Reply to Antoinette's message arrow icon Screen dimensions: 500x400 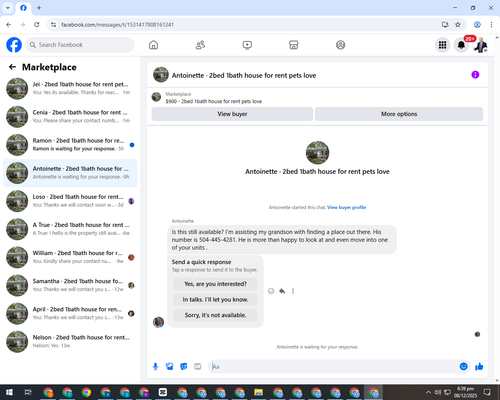(x=282, y=291)
